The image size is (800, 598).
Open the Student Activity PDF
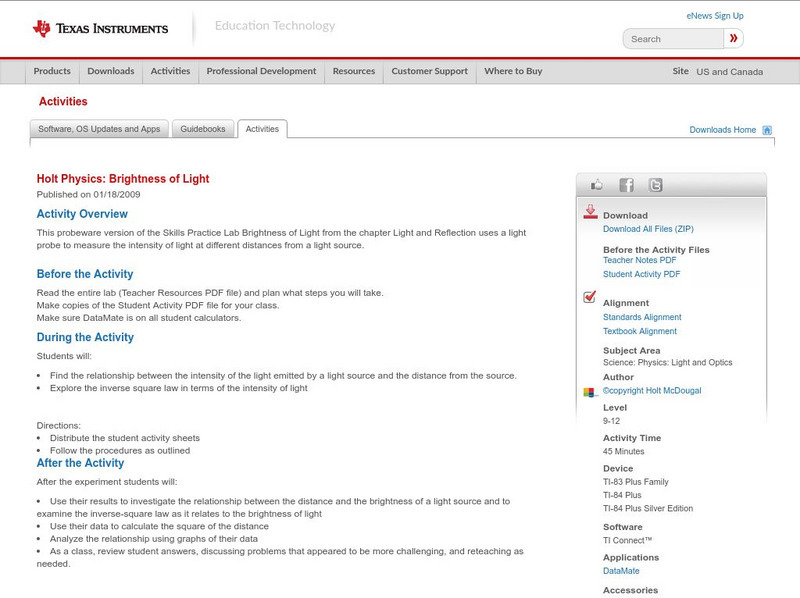(x=641, y=275)
